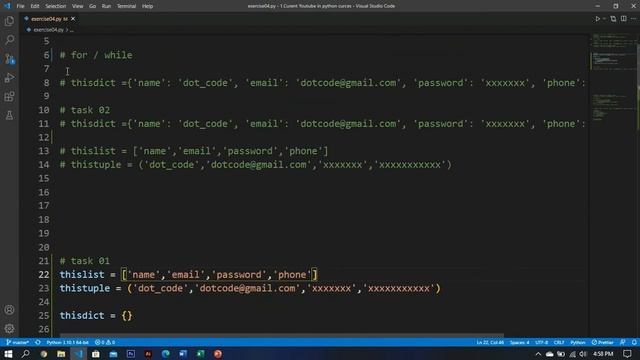Open the Accounts menu icon
The height and width of the screenshot is (360, 640).
[9, 310]
